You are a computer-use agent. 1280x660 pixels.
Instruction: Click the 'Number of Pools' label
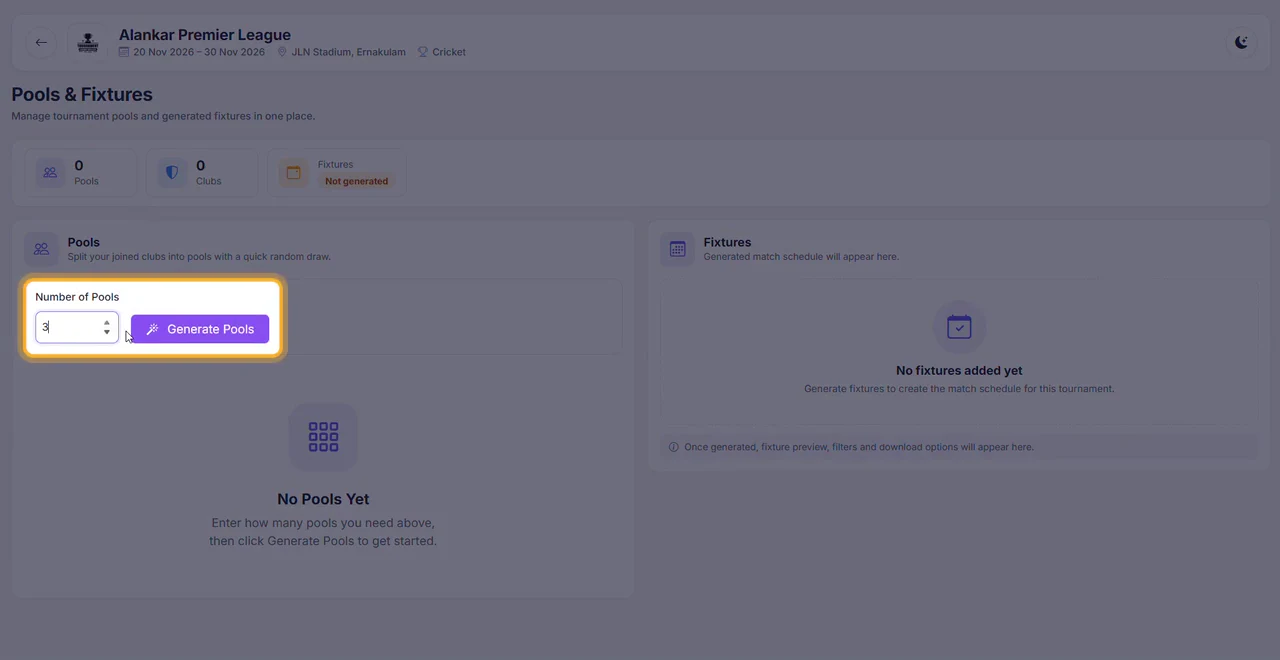(x=77, y=297)
